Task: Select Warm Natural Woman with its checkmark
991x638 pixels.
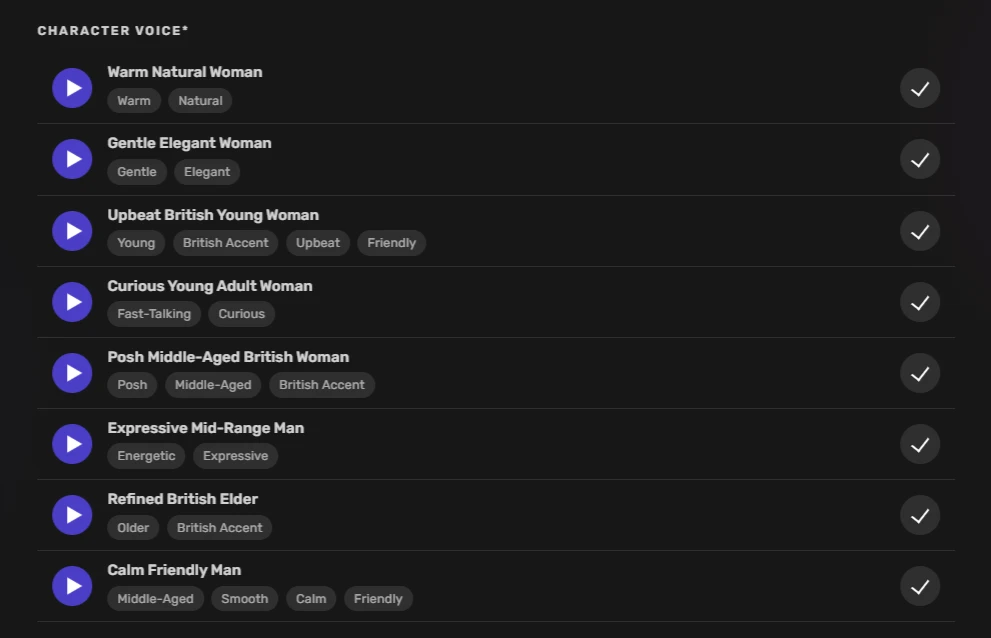Action: 920,88
